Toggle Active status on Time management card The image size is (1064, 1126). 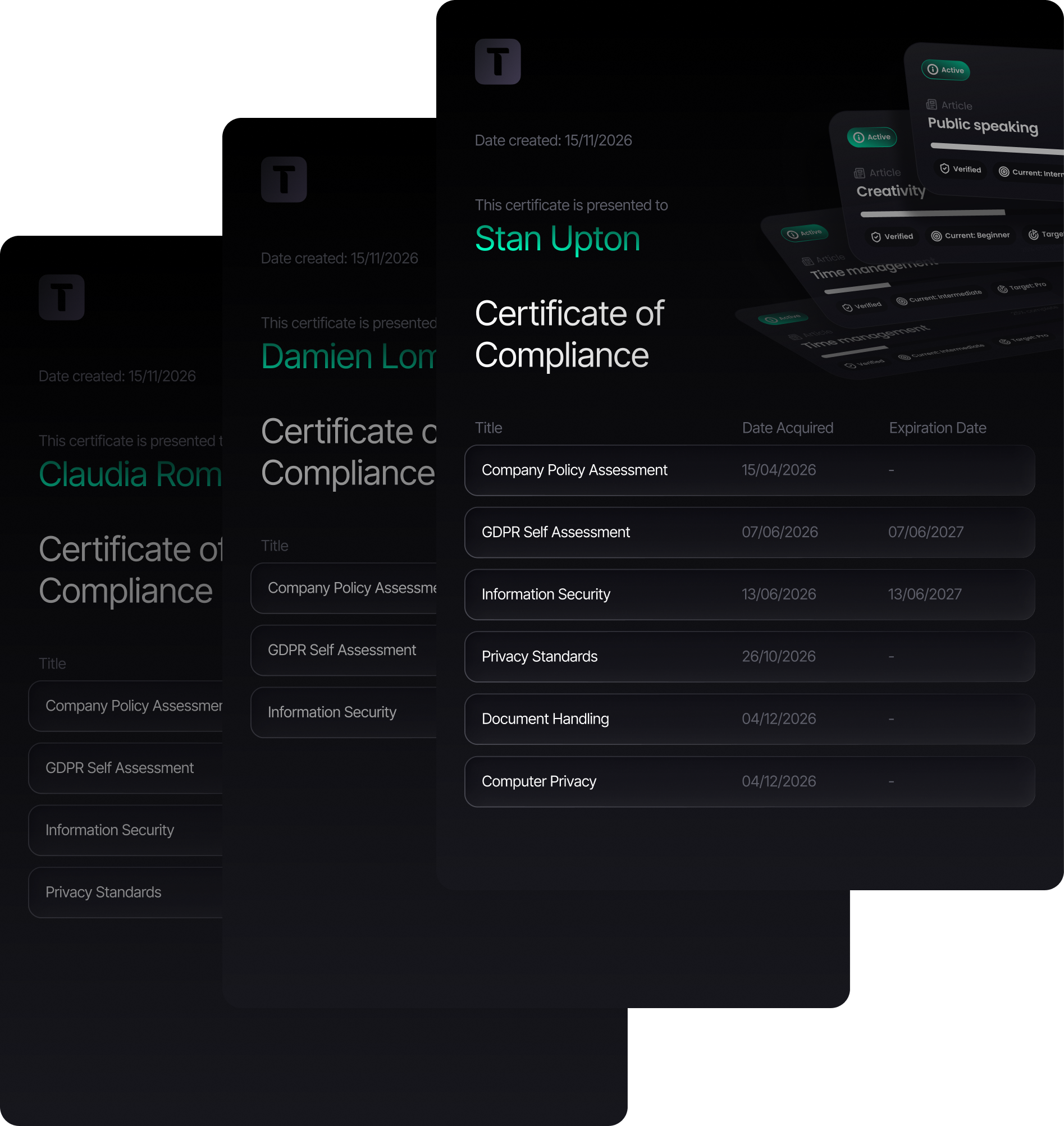tap(805, 232)
